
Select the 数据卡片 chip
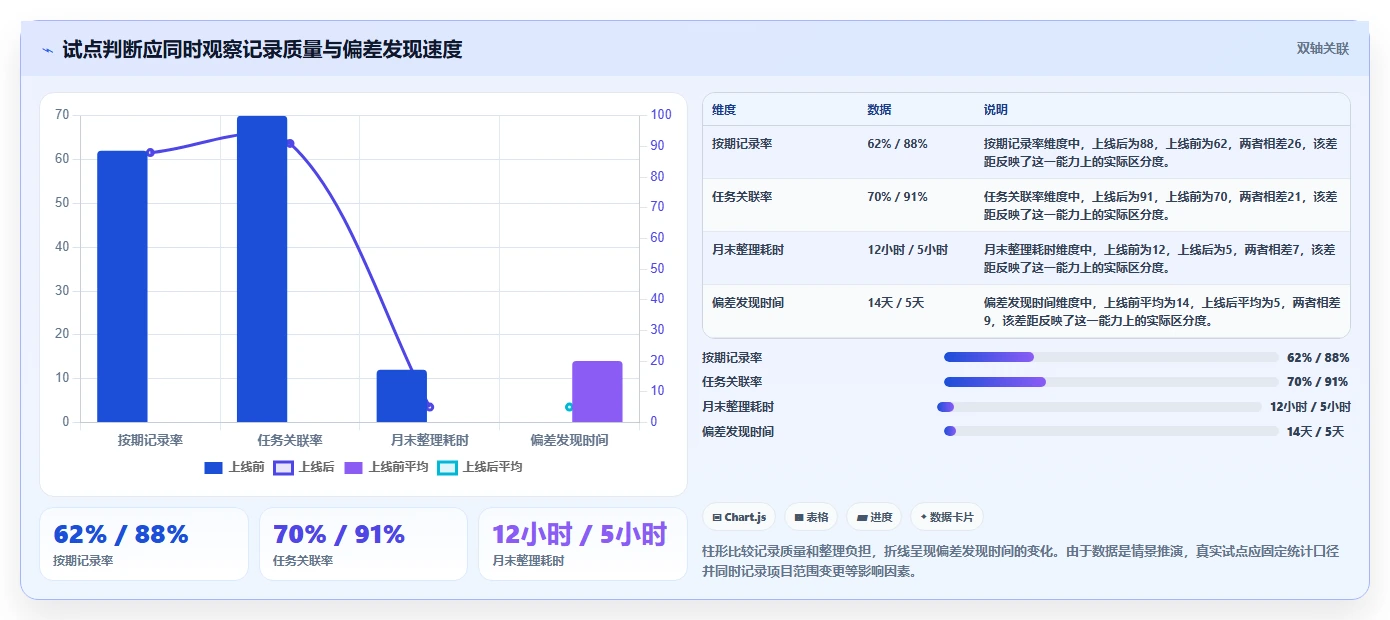(x=946, y=517)
